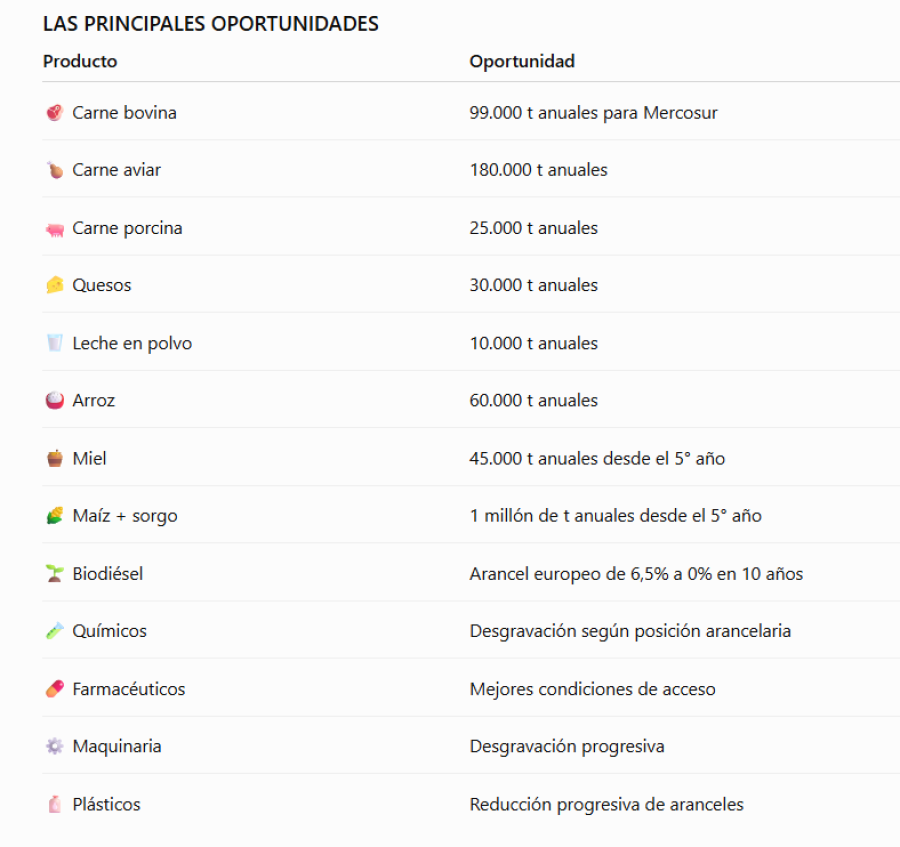Click the Reducción progresiva de aranceles text
Viewport: 900px width, 847px height.
[606, 804]
